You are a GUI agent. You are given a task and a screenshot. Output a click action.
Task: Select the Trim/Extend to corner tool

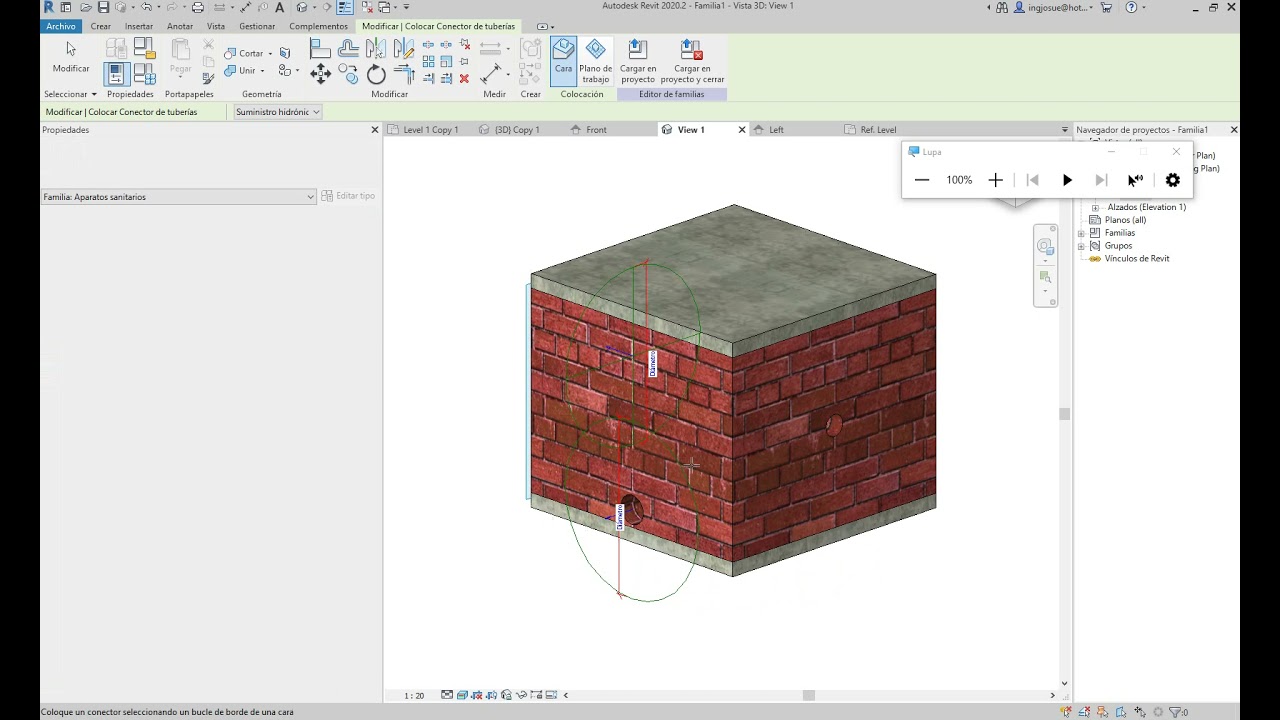(x=403, y=74)
